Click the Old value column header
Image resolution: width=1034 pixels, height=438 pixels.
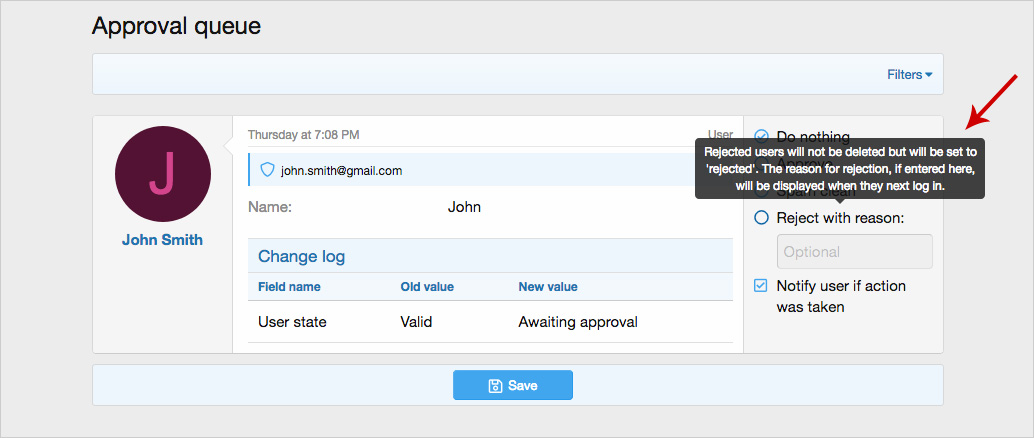(x=427, y=287)
